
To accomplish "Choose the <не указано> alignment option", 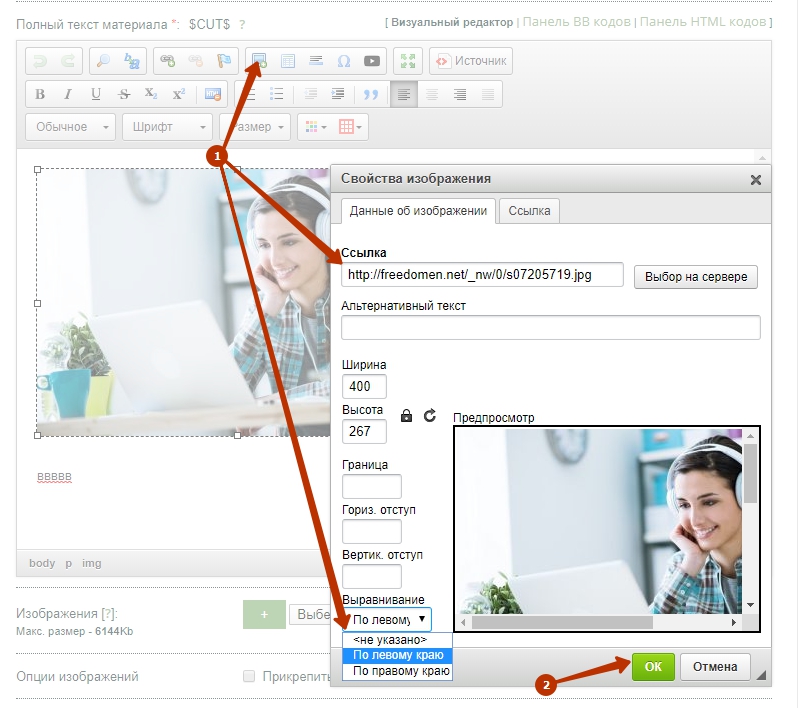I will [x=397, y=640].
